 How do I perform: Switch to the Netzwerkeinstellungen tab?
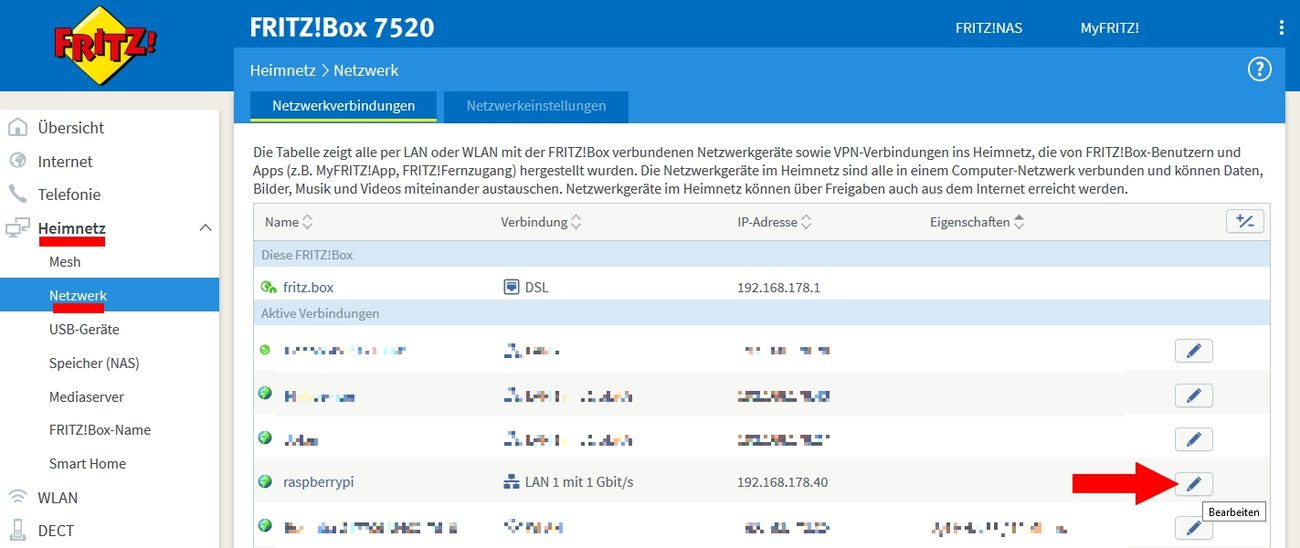pyautogui.click(x=536, y=105)
